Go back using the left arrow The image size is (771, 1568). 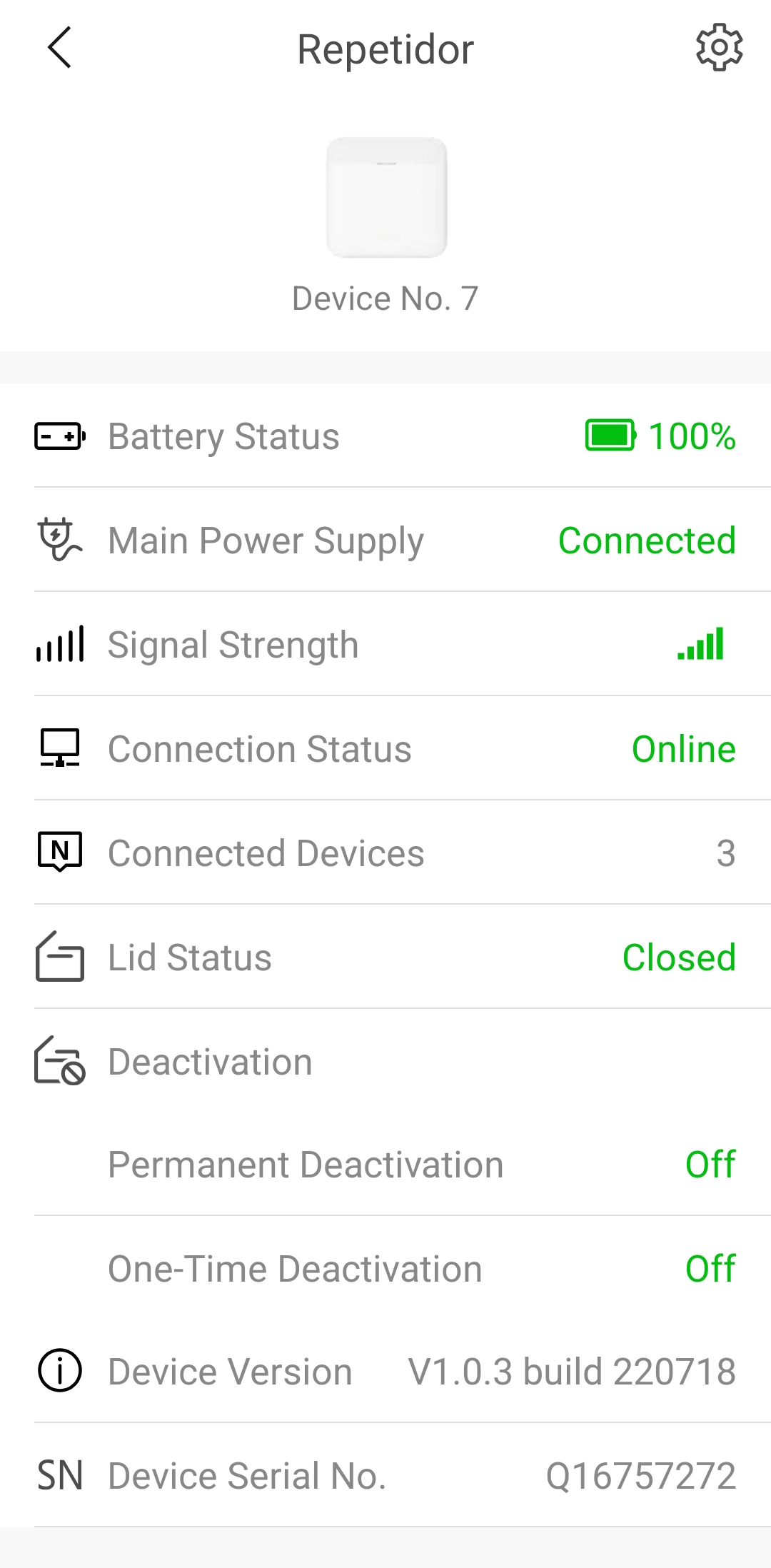60,48
